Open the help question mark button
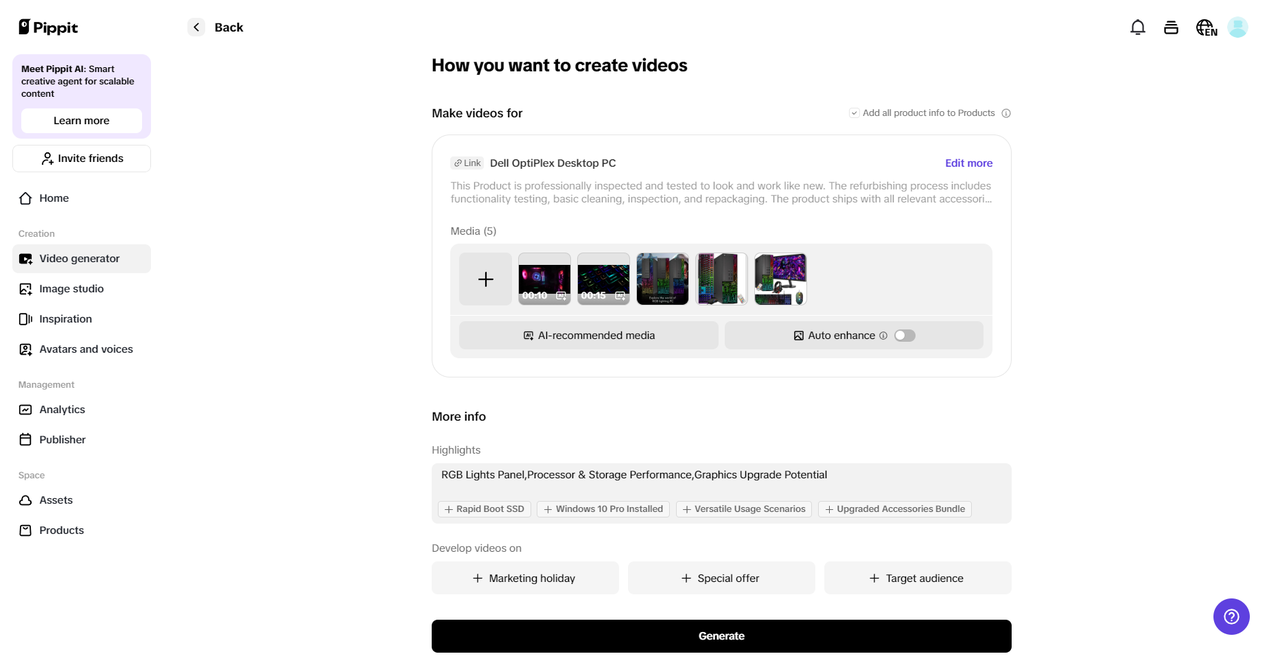This screenshot has width=1280, height=665. click(1231, 616)
